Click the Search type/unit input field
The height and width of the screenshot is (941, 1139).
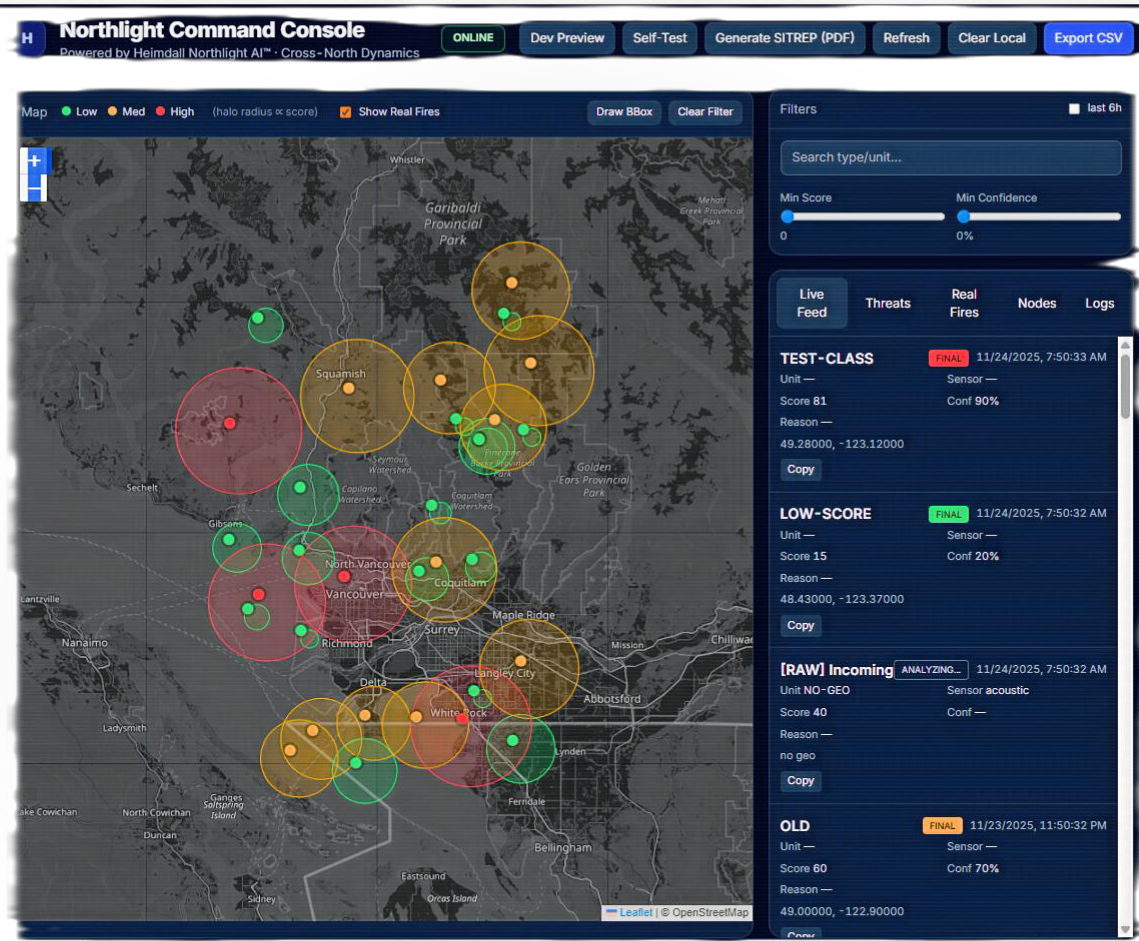[950, 157]
